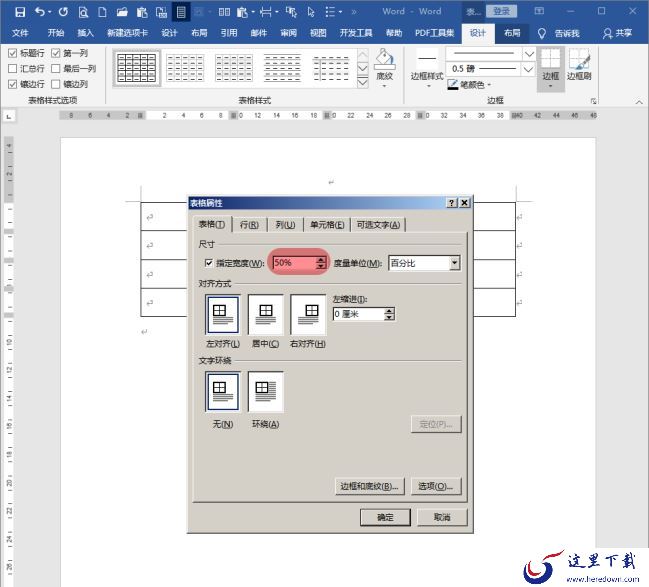The height and width of the screenshot is (587, 649).
Task: Choose Center alignment table icon in dialog
Action: tap(265, 314)
